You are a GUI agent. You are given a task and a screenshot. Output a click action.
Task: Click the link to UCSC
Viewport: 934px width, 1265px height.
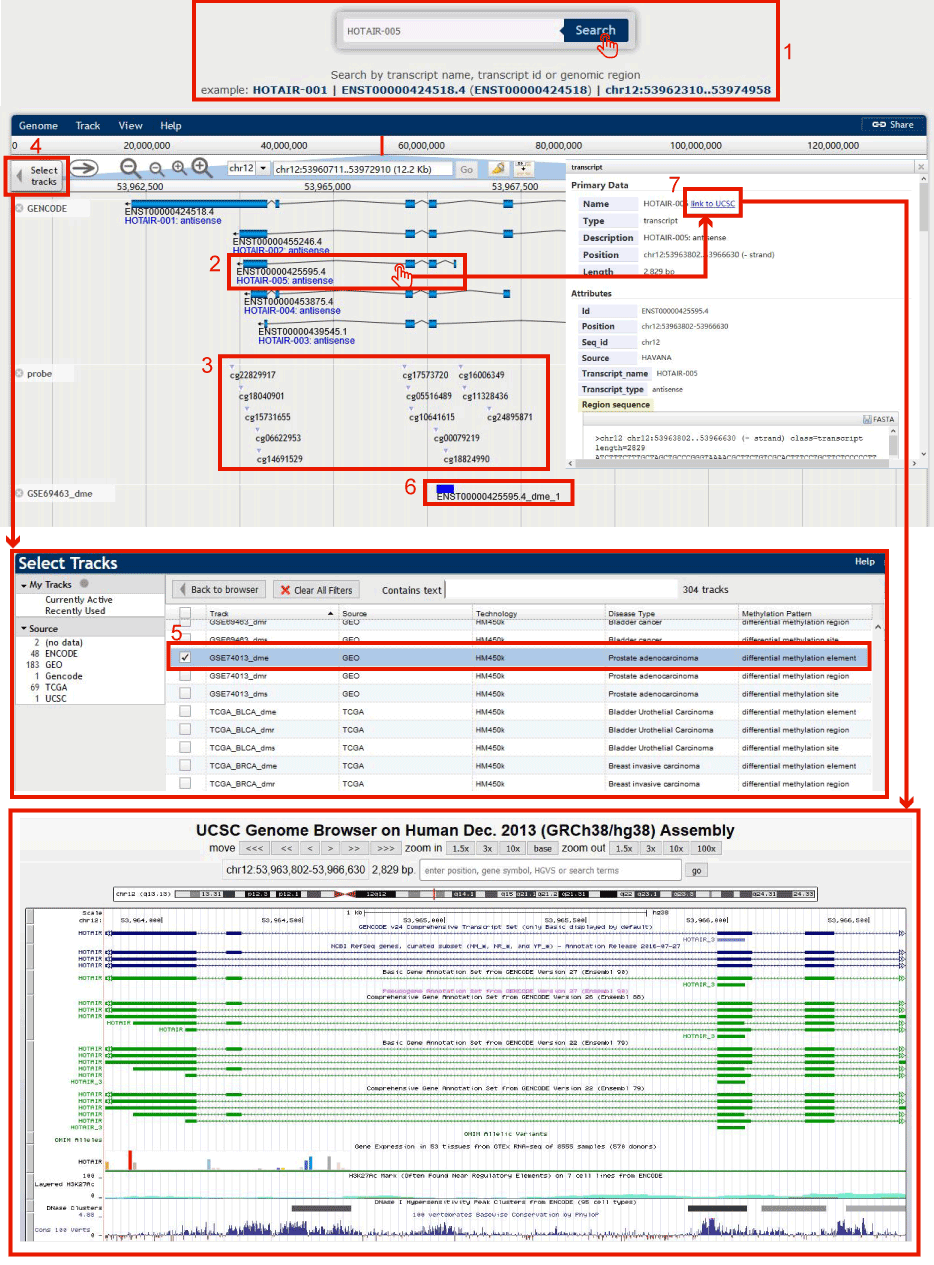click(x=713, y=204)
